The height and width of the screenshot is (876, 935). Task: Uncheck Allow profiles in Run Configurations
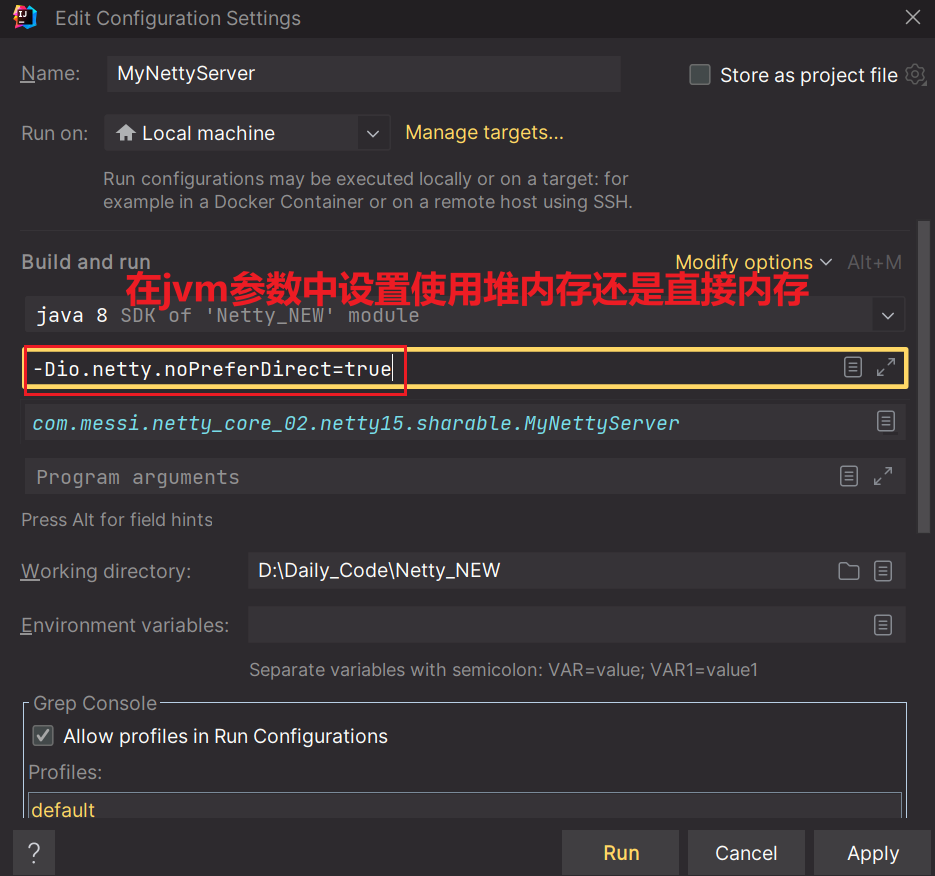click(42, 736)
